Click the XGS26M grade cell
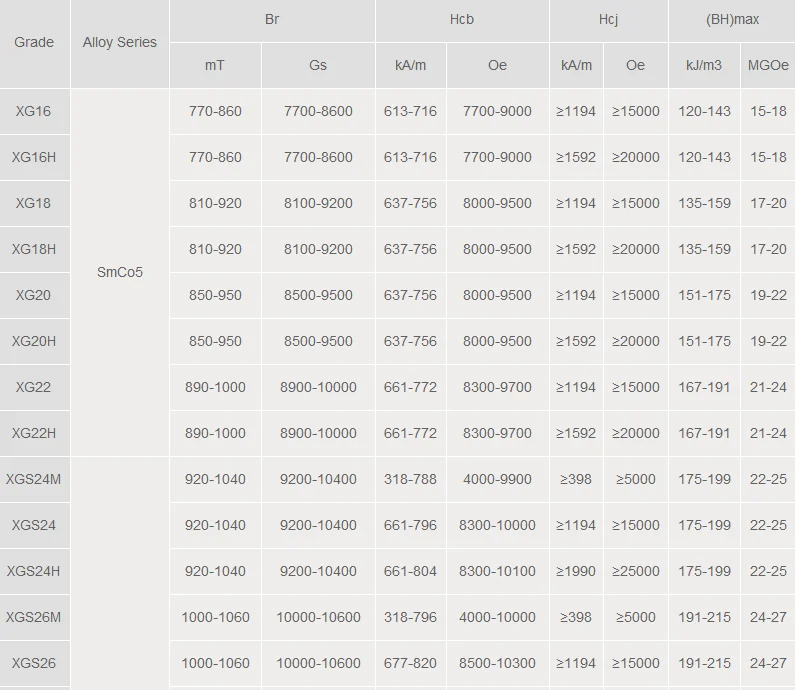The height and width of the screenshot is (690, 795). (x=34, y=617)
